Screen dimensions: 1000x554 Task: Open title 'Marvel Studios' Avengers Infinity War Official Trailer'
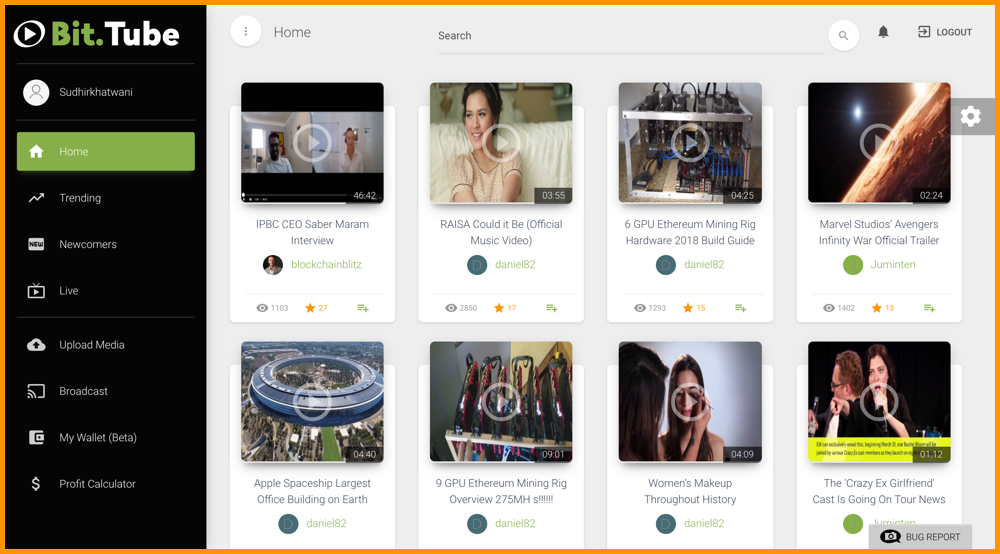(x=879, y=232)
